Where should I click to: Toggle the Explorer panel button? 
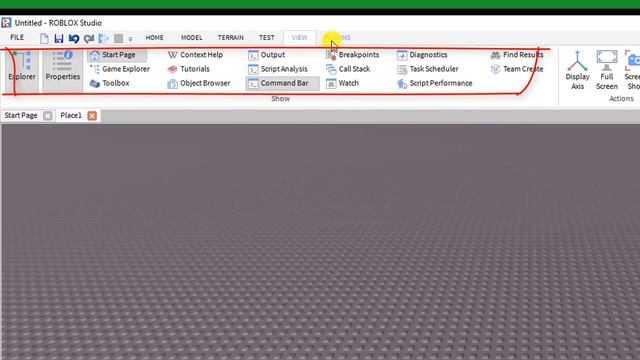(x=22, y=70)
